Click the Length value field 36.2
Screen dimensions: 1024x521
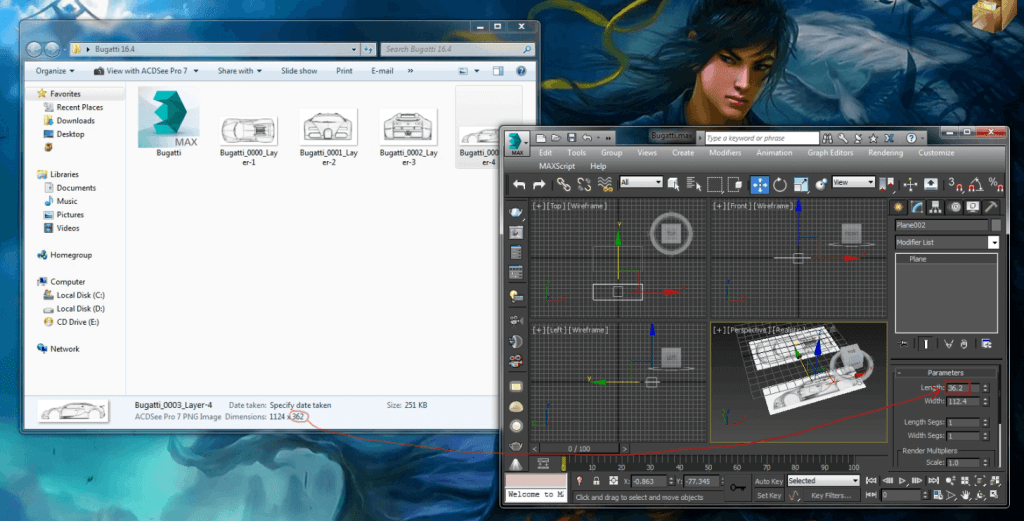click(963, 388)
